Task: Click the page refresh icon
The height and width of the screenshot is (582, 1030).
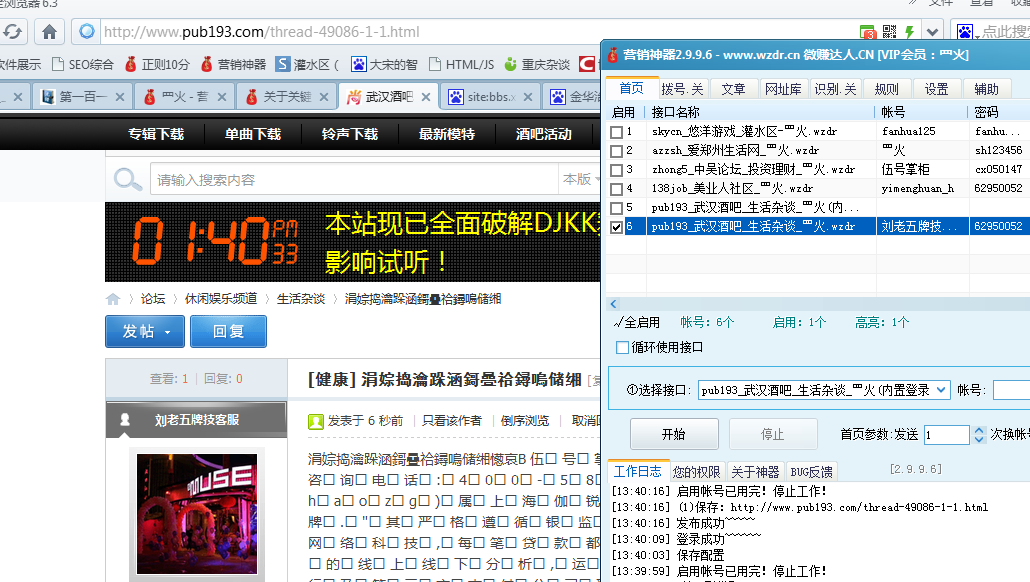Action: [x=13, y=31]
